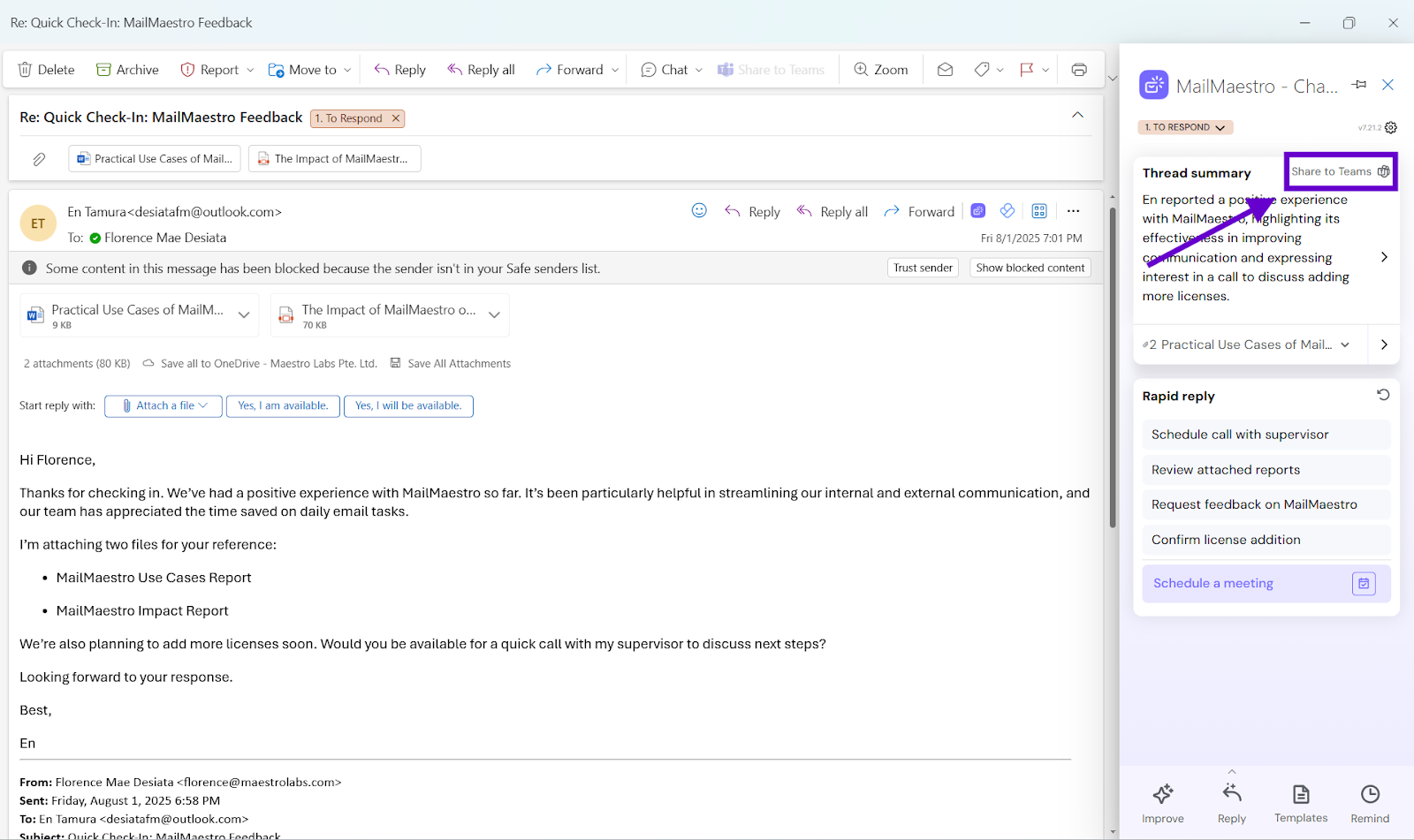Click the MailMaestro logo in side panel
The image size is (1414, 840).
(x=1154, y=86)
